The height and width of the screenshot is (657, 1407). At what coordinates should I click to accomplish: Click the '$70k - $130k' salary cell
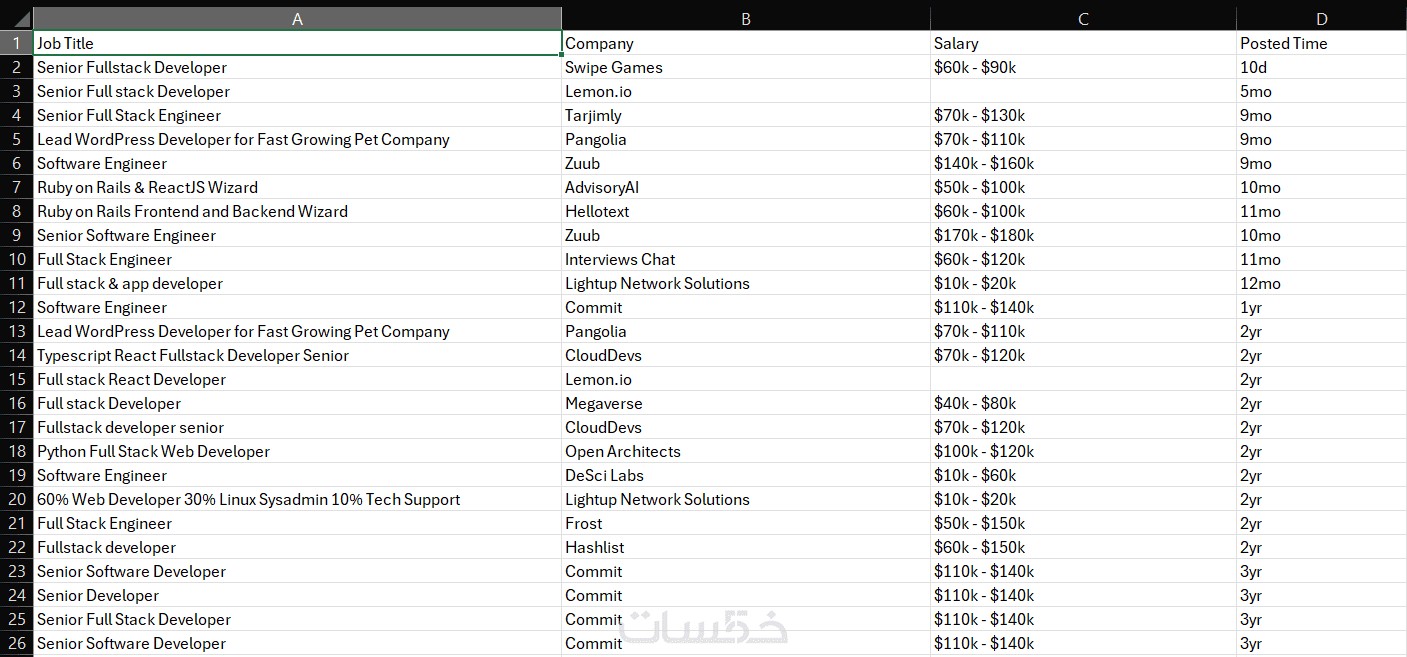pyautogui.click(x=1083, y=115)
